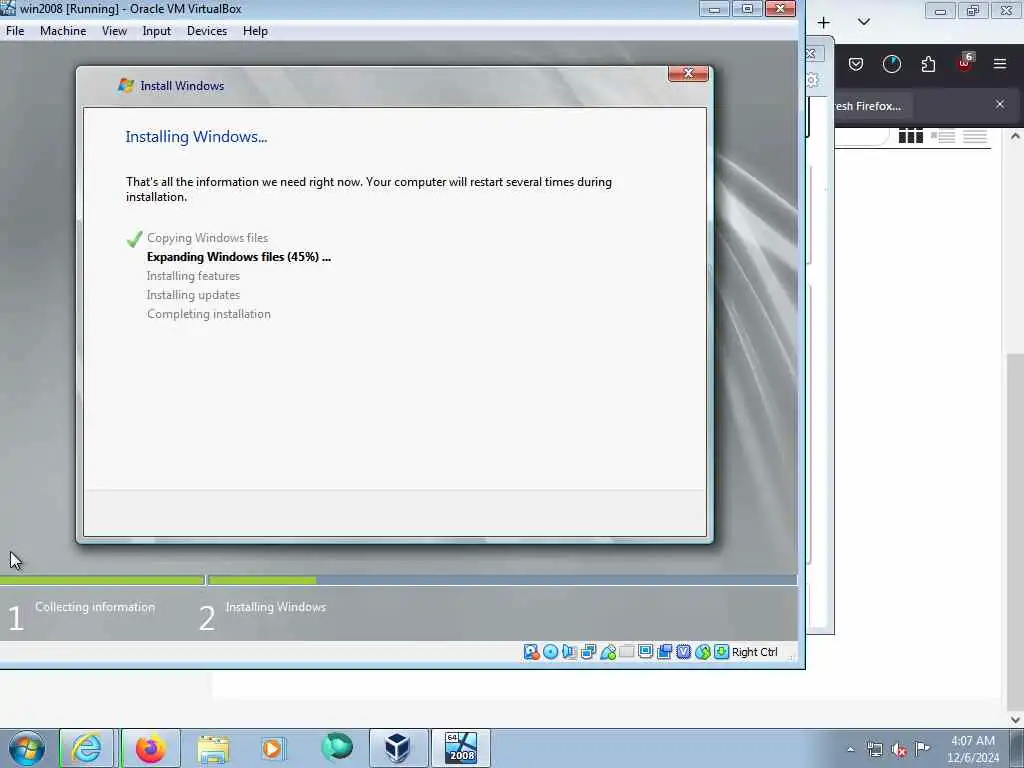1024x768 pixels.
Task: Click keyboard capture arrow icon
Action: point(722,652)
